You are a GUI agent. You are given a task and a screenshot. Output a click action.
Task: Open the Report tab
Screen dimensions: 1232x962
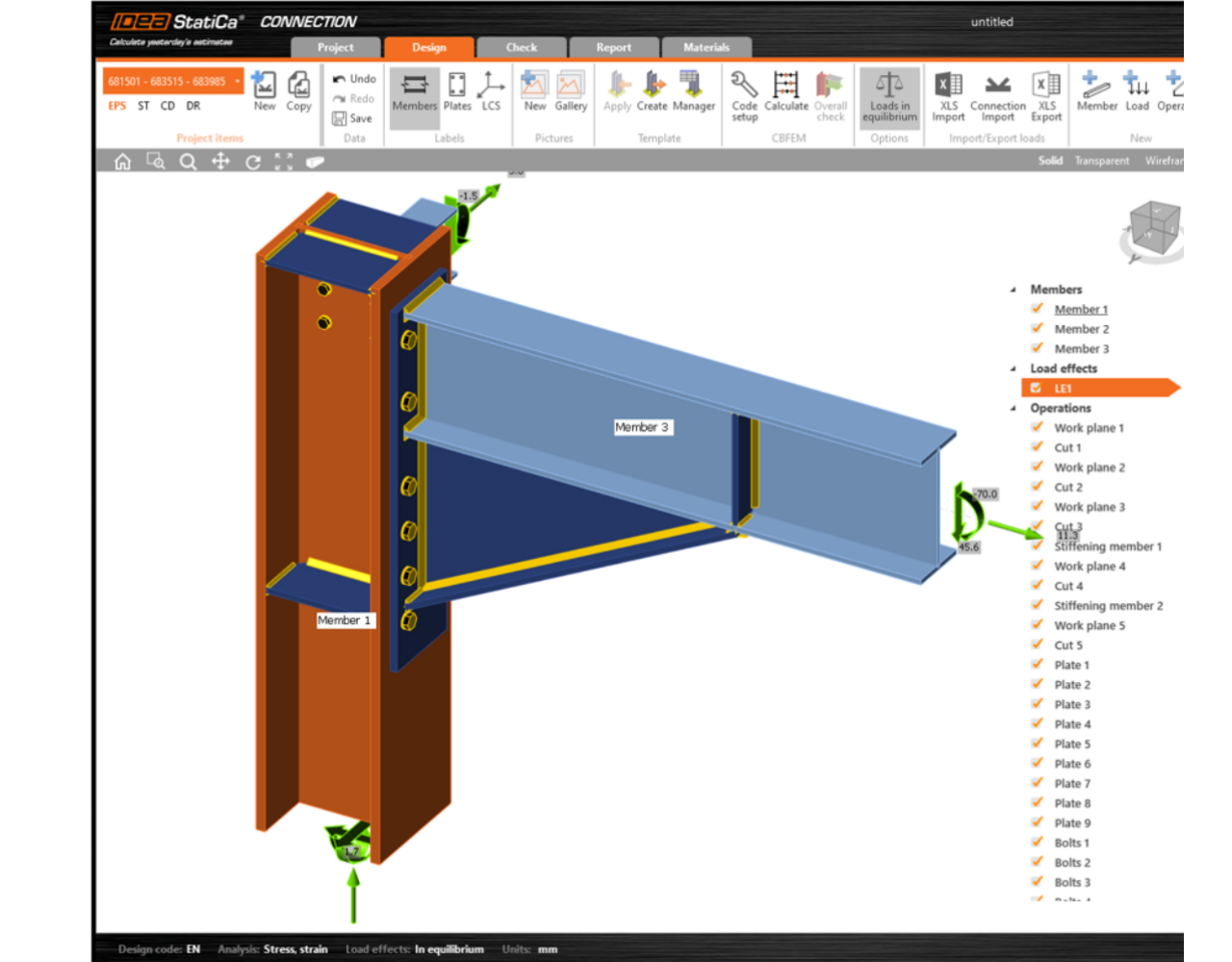click(614, 46)
